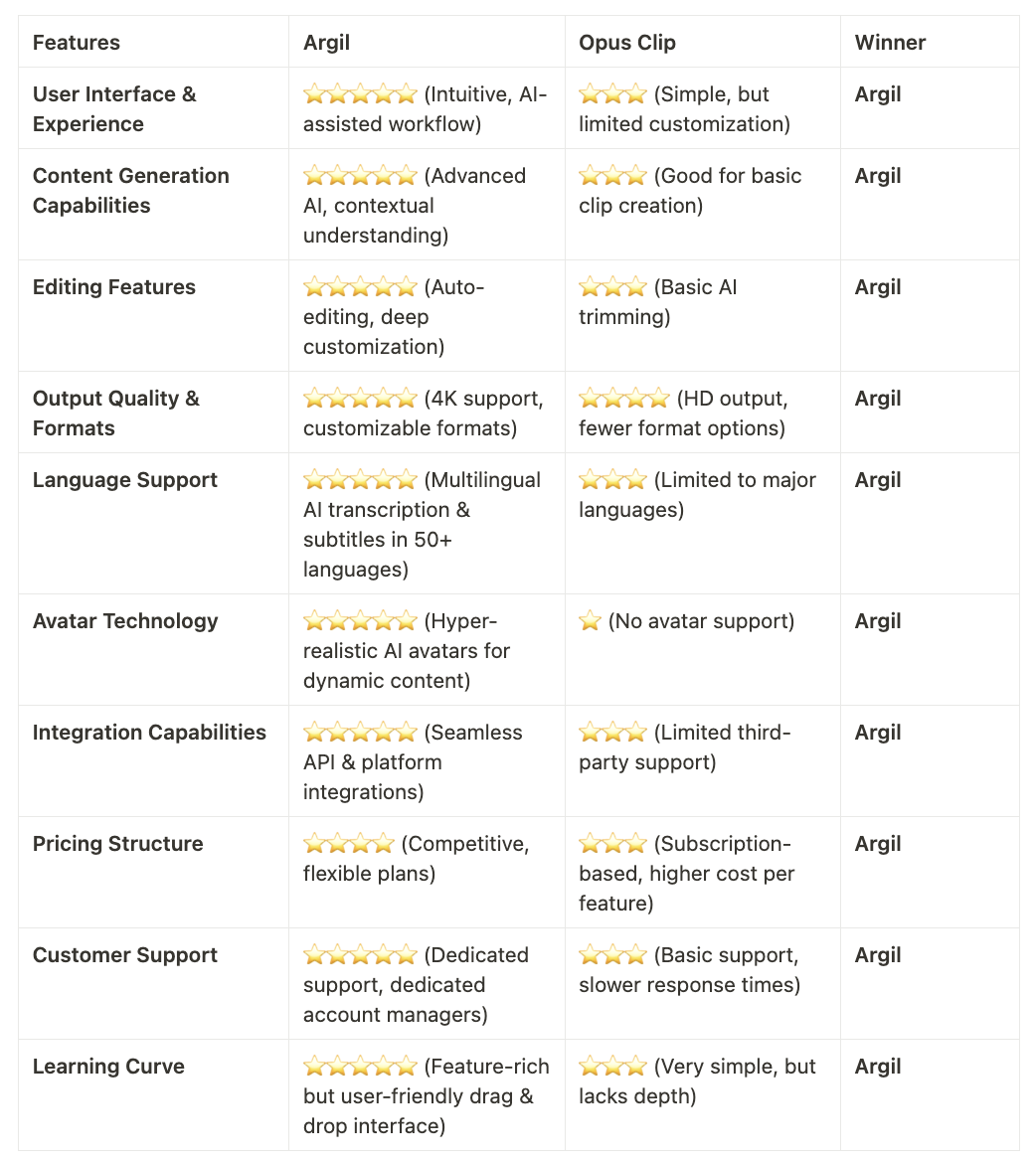Select the Winner column header
This screenshot has height=1163, width=1036.
[x=890, y=43]
